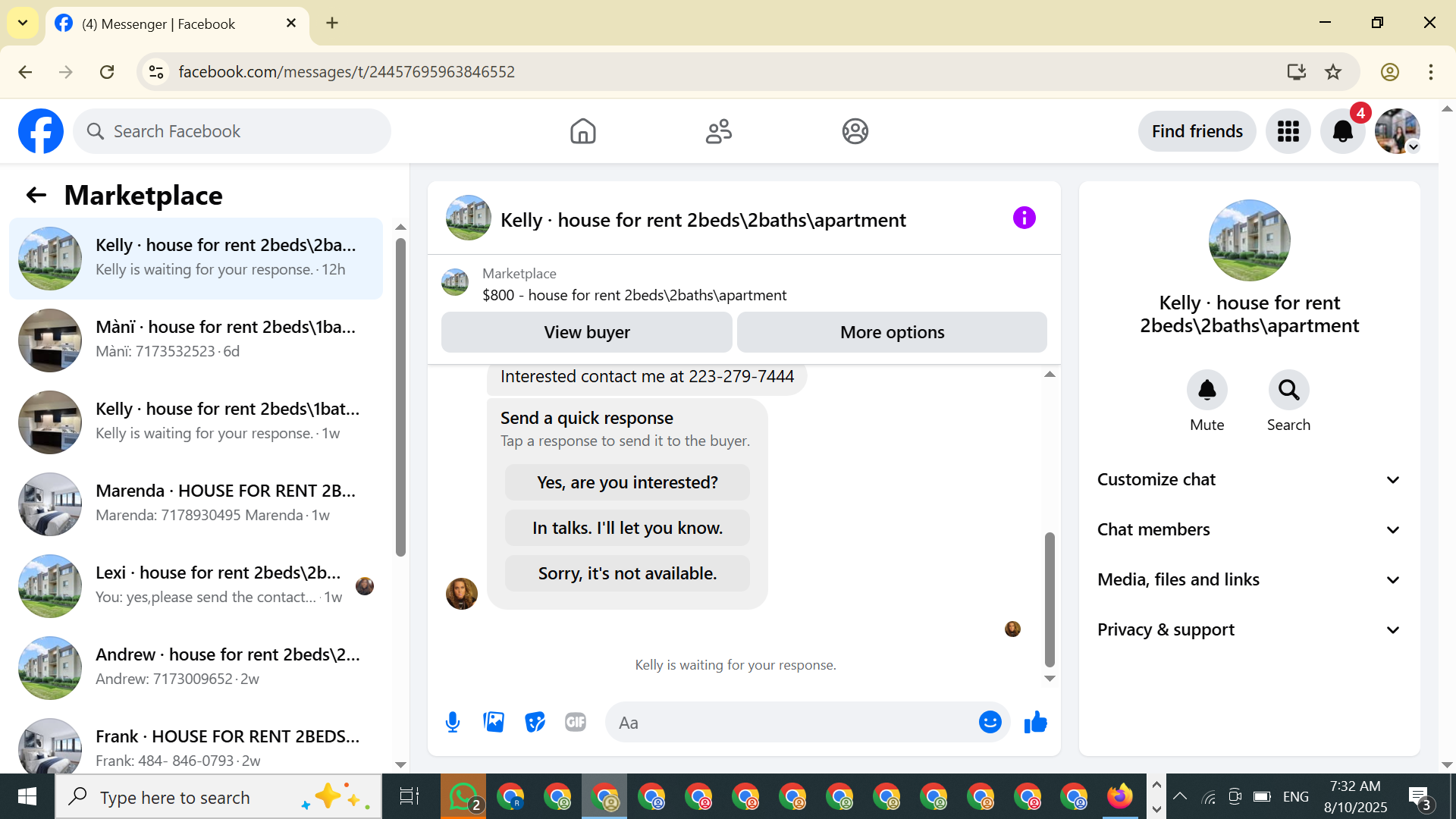Send a thumbs-up like
1456x819 pixels.
coord(1035,723)
